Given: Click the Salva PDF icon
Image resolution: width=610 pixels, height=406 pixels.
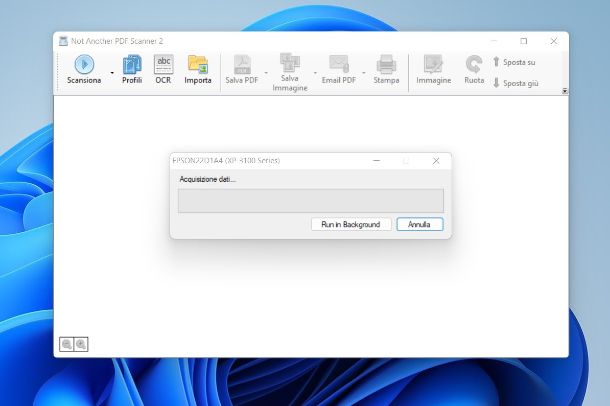Looking at the screenshot, I should coord(242,65).
